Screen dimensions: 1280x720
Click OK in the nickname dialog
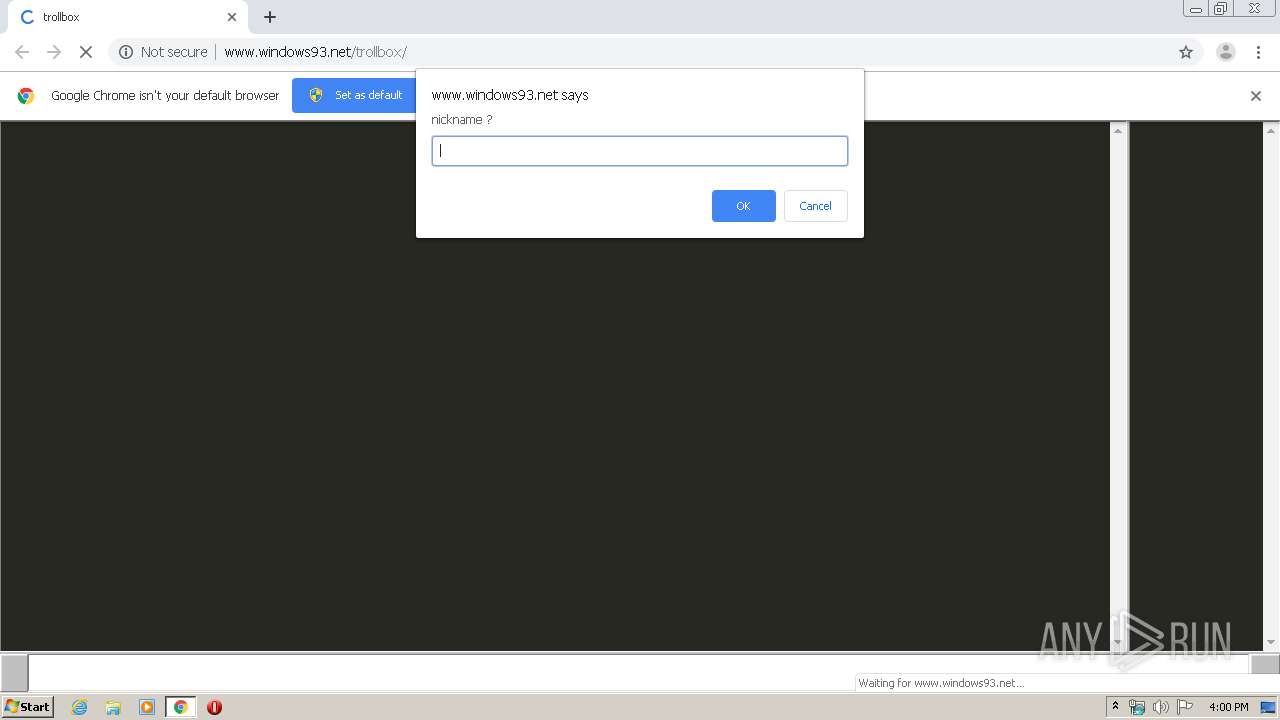coord(743,206)
